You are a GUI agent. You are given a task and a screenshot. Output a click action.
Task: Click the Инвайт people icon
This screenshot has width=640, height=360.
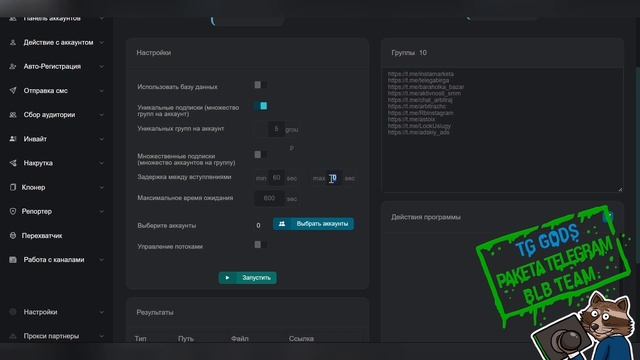[13, 139]
